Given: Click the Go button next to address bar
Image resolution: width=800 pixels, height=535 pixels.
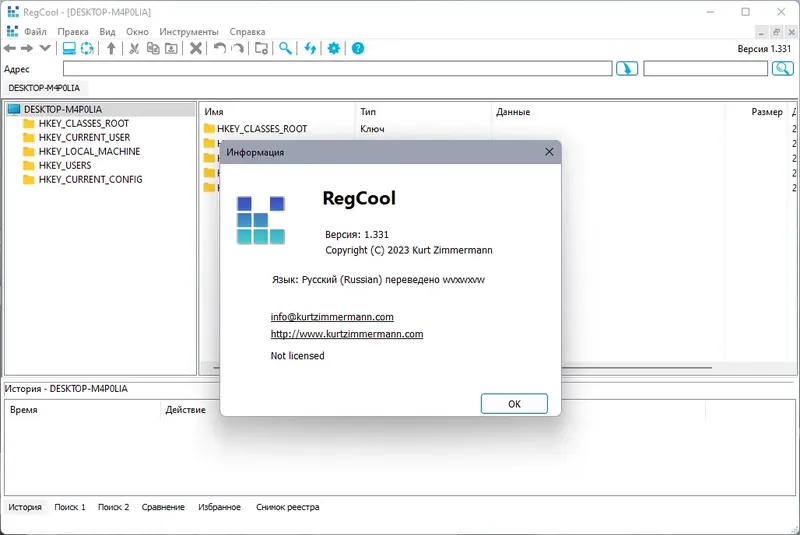Looking at the screenshot, I should 627,68.
